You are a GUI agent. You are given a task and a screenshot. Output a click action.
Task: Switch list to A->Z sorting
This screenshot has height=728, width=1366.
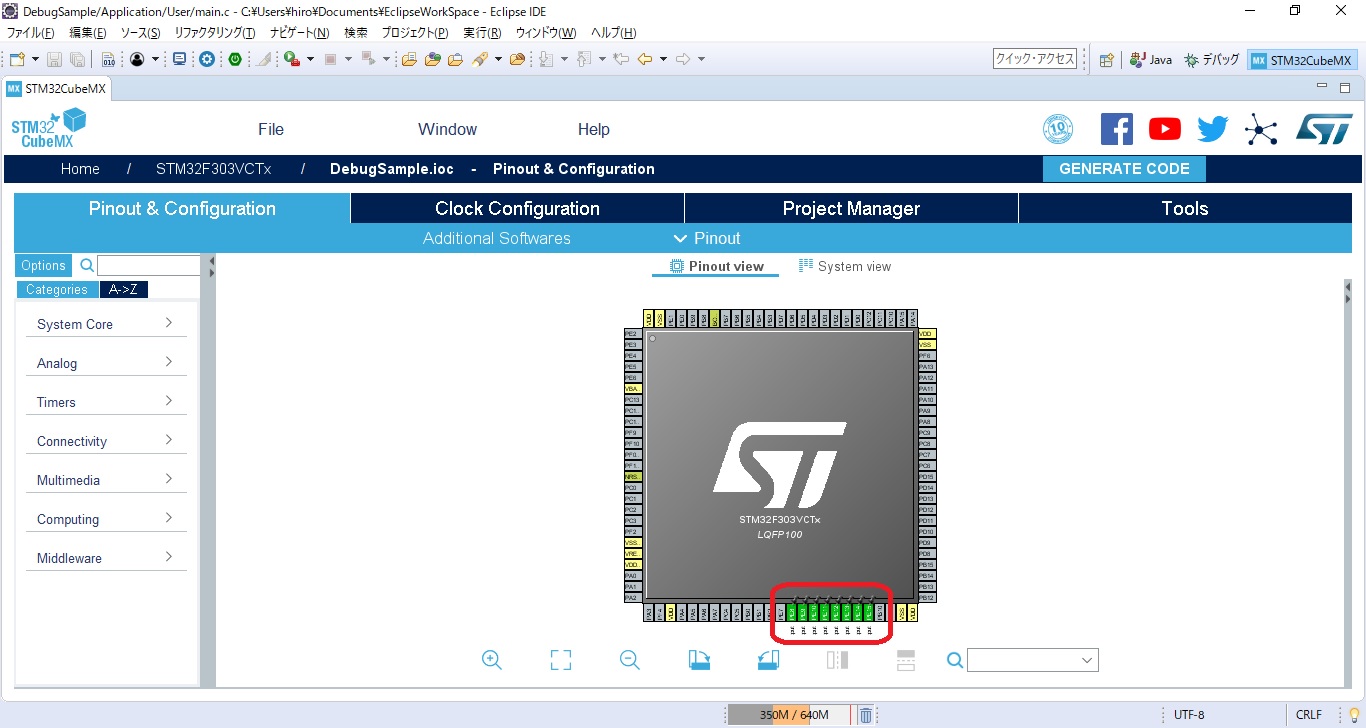click(x=124, y=290)
